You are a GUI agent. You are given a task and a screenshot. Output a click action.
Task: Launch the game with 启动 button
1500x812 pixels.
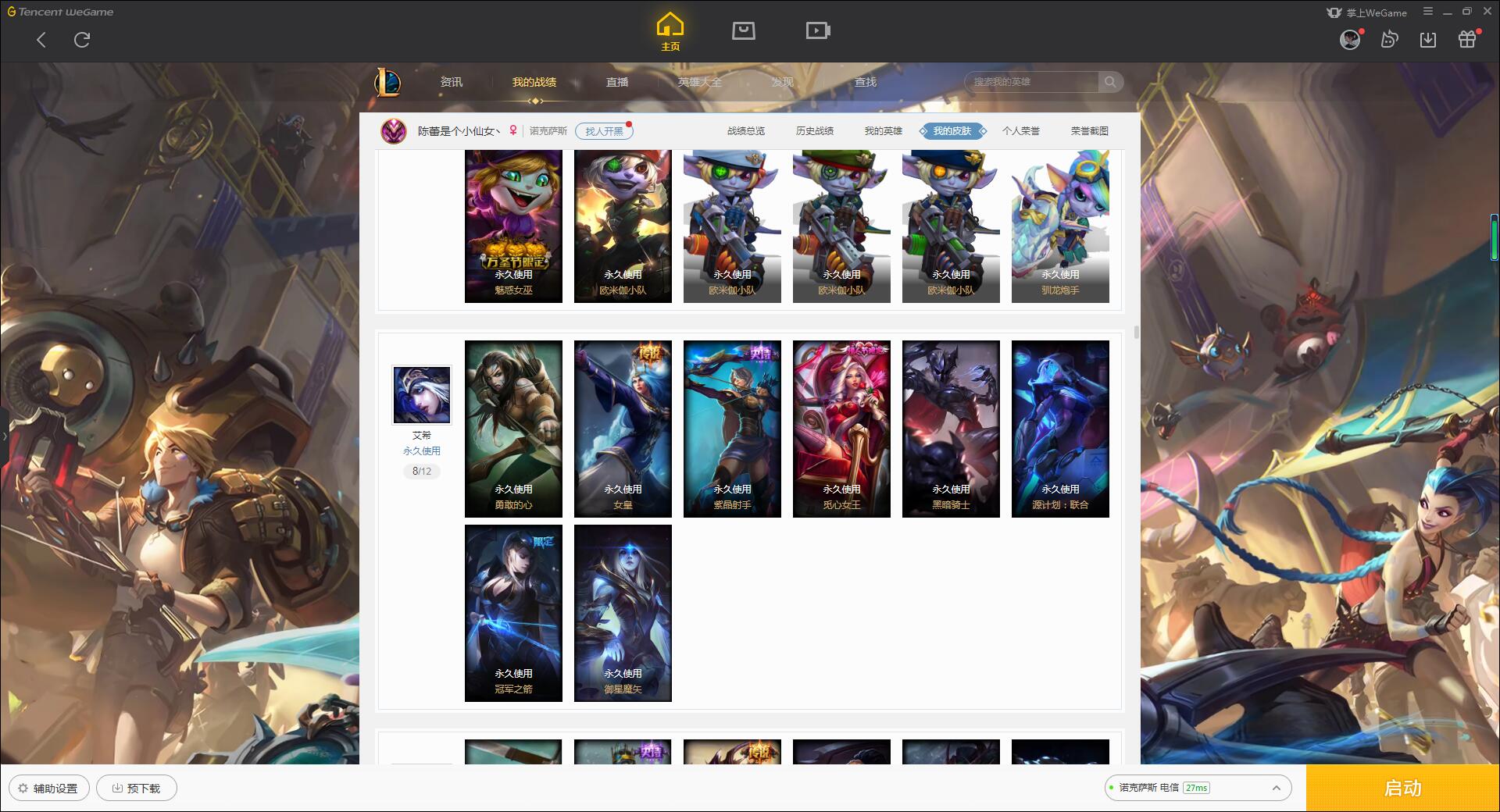coord(1402,788)
